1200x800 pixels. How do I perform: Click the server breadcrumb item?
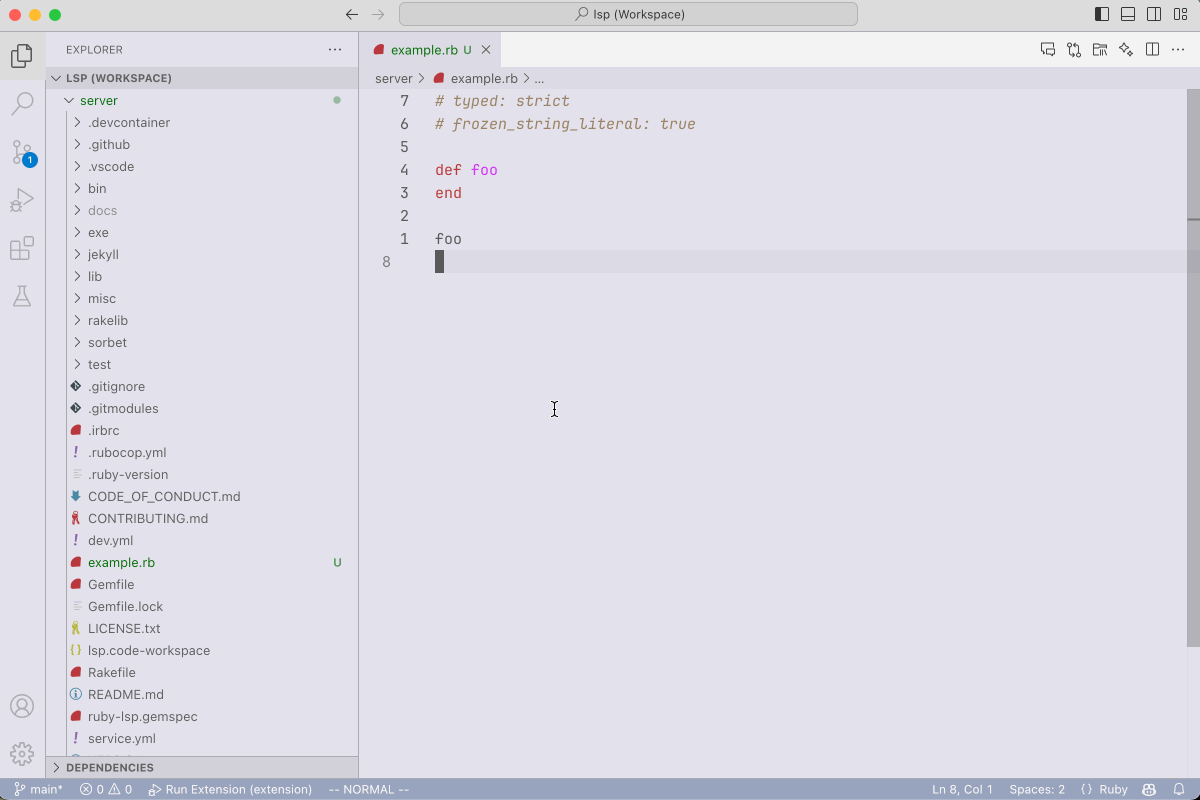(394, 78)
